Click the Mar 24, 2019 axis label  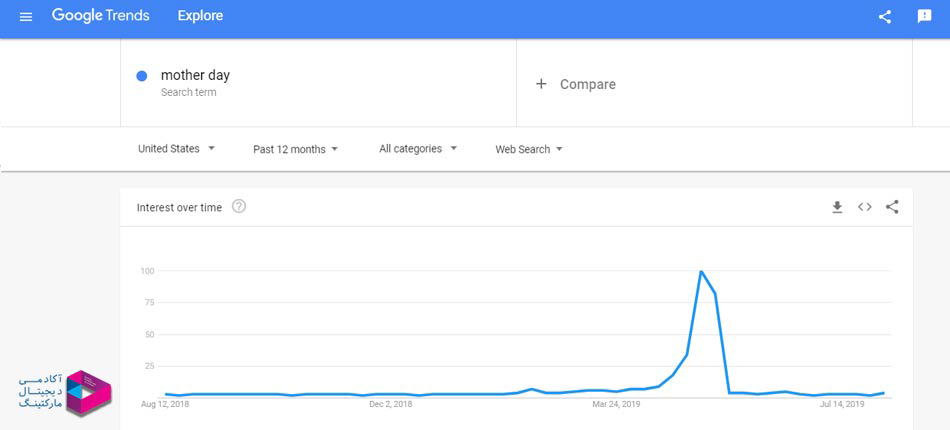[616, 405]
